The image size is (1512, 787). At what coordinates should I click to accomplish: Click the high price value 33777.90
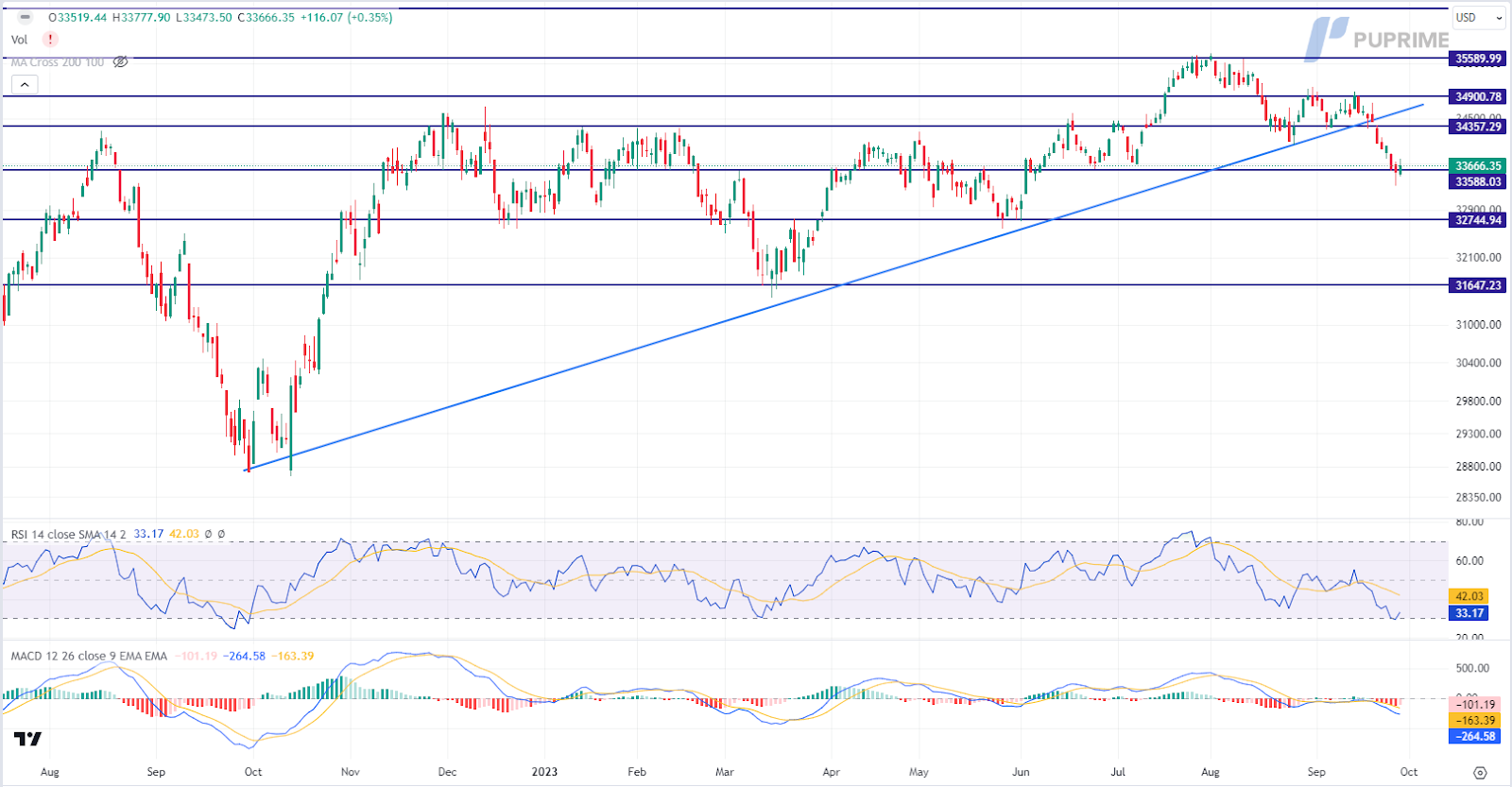(x=146, y=18)
